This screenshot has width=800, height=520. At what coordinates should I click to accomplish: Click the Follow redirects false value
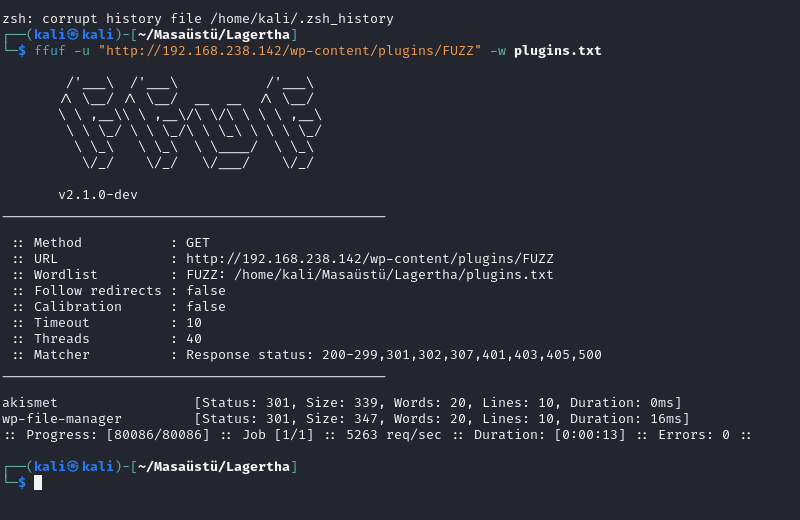pyautogui.click(x=206, y=290)
